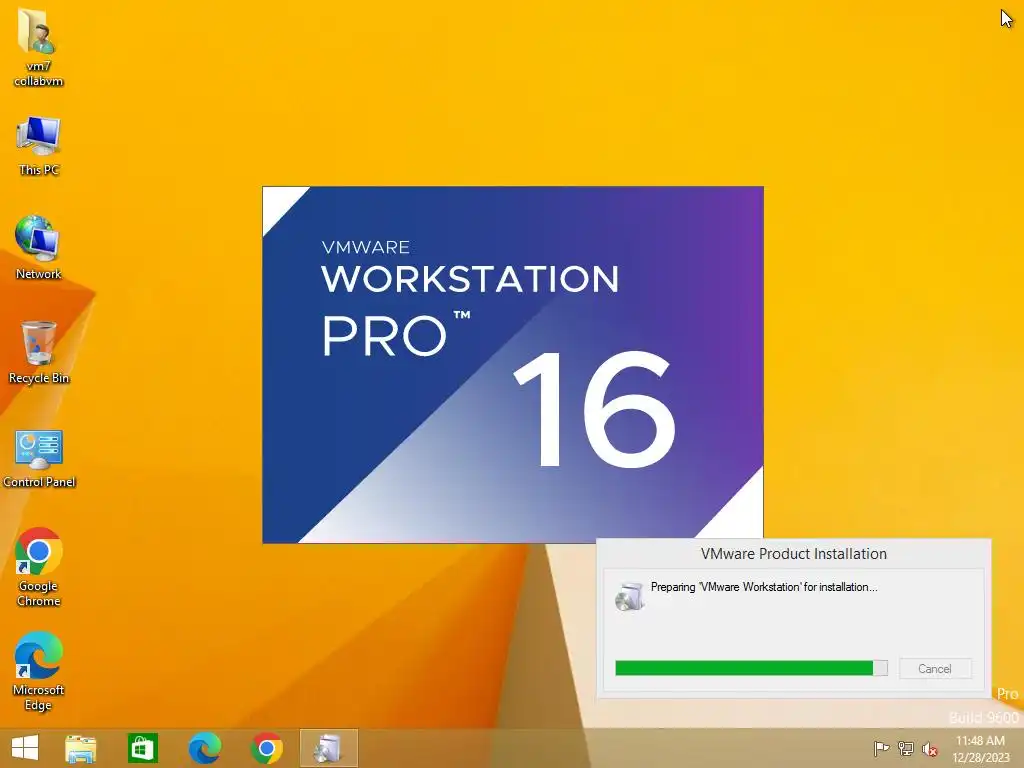Click the 'Preparing VMware Workstation for installation...' text

coord(763,586)
